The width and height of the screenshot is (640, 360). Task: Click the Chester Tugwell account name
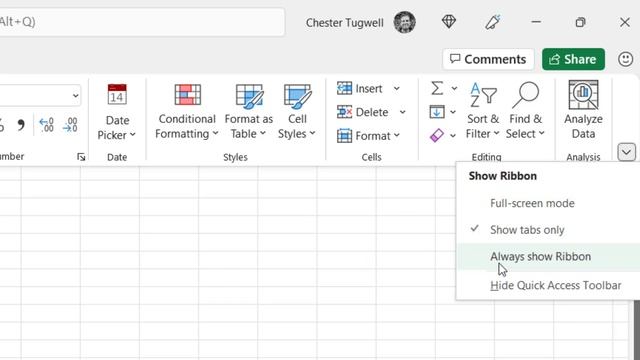pyautogui.click(x=344, y=23)
